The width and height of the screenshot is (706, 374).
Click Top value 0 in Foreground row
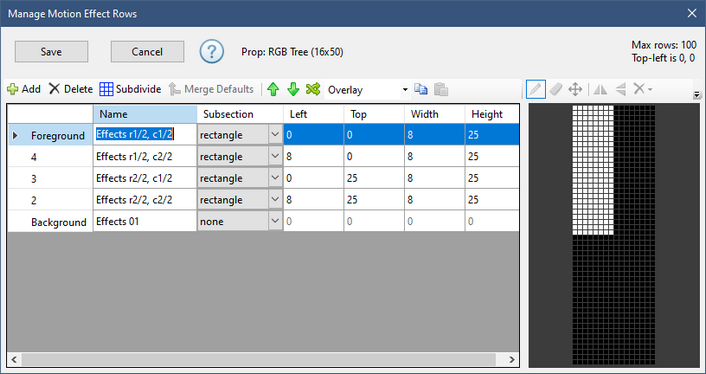pos(374,135)
